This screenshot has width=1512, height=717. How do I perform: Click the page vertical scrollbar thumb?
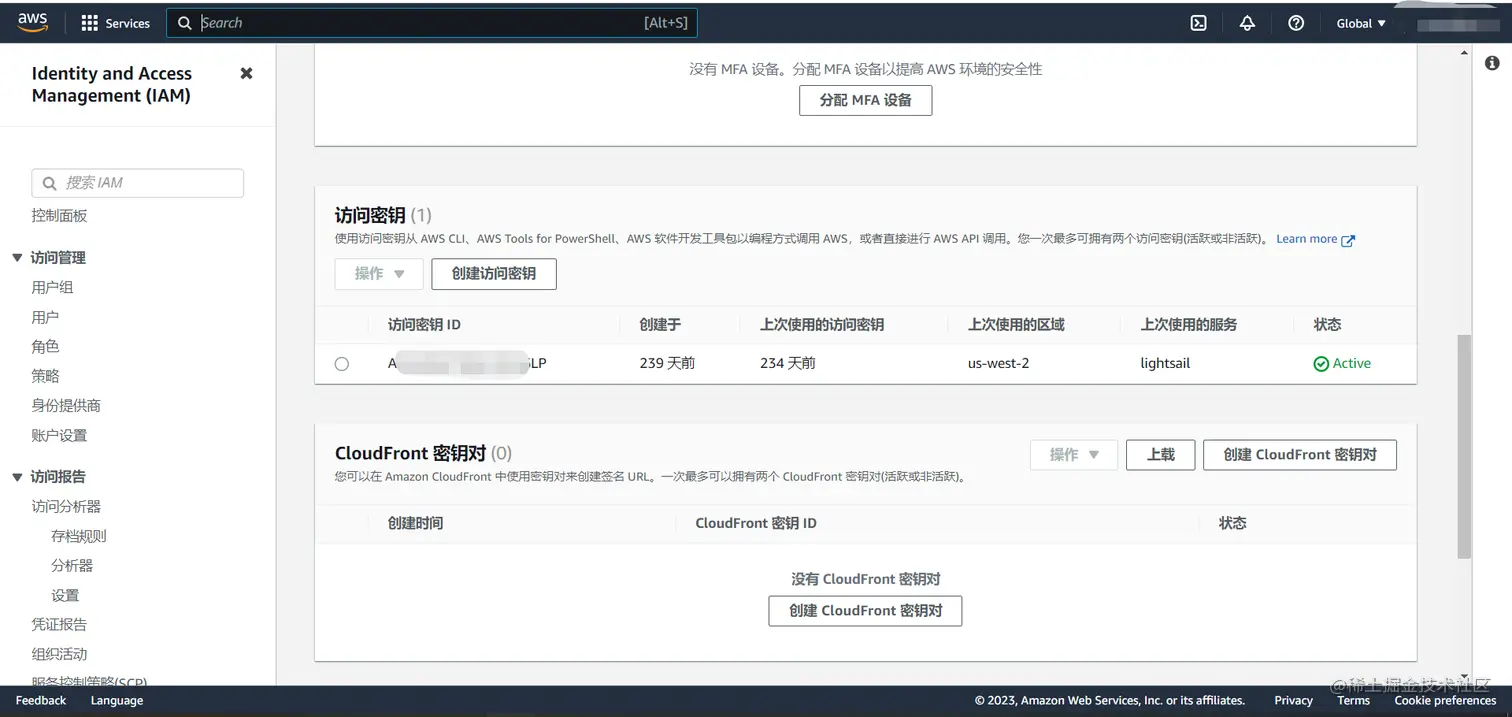coord(1464,446)
